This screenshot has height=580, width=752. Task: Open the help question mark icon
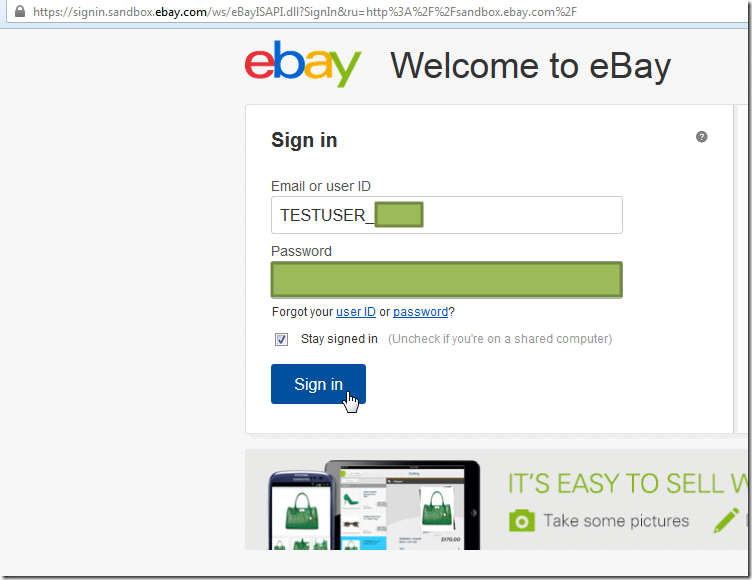701,137
